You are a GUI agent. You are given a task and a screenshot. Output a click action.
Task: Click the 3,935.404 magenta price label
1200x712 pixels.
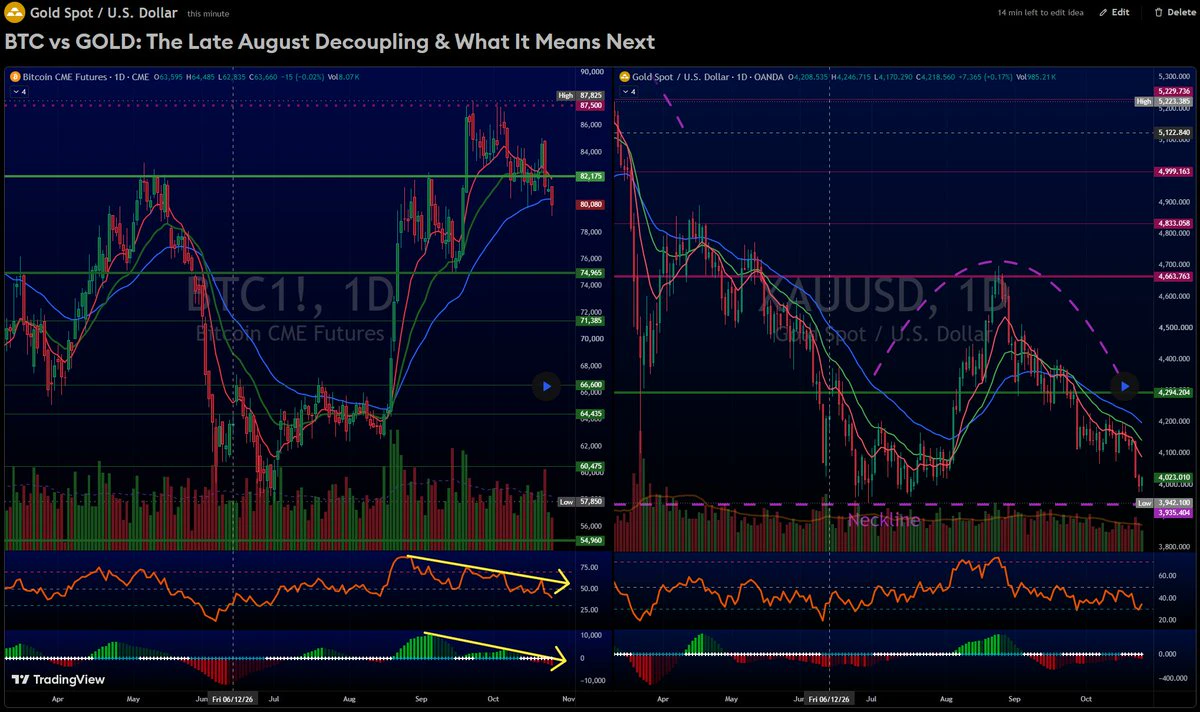[x=1171, y=512]
